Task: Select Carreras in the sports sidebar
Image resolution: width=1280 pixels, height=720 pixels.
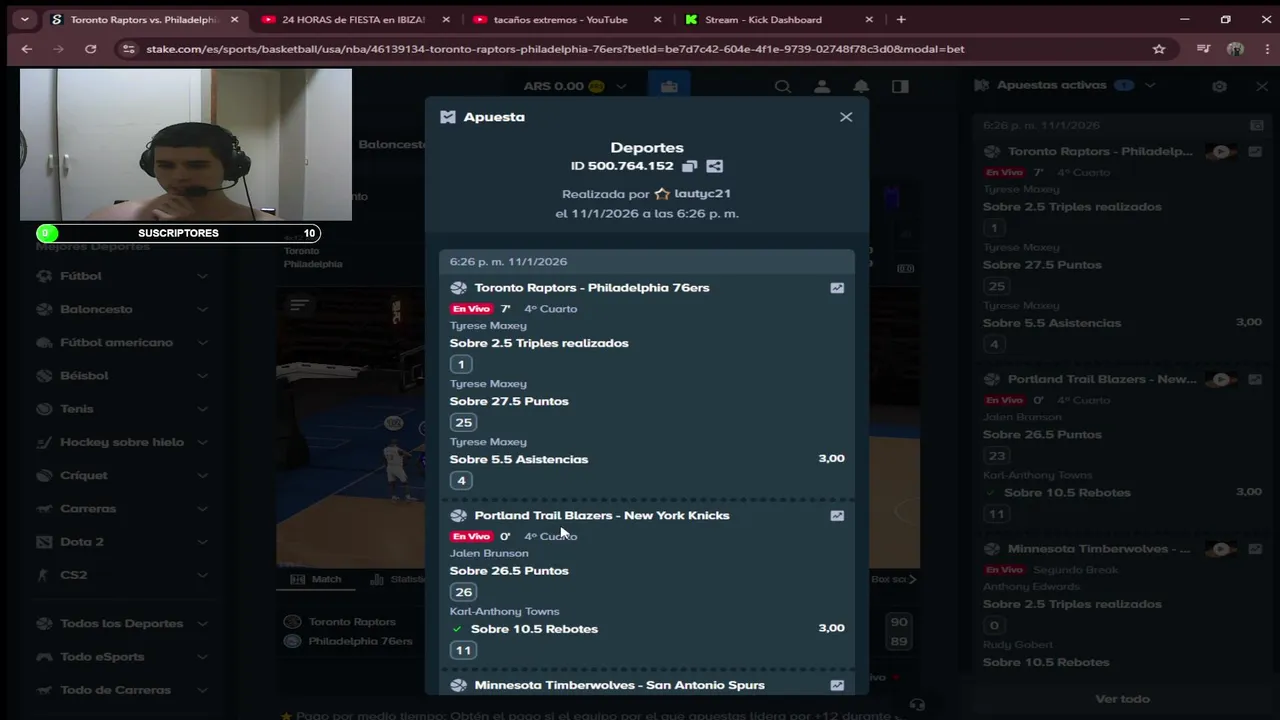Action: pyautogui.click(x=88, y=509)
